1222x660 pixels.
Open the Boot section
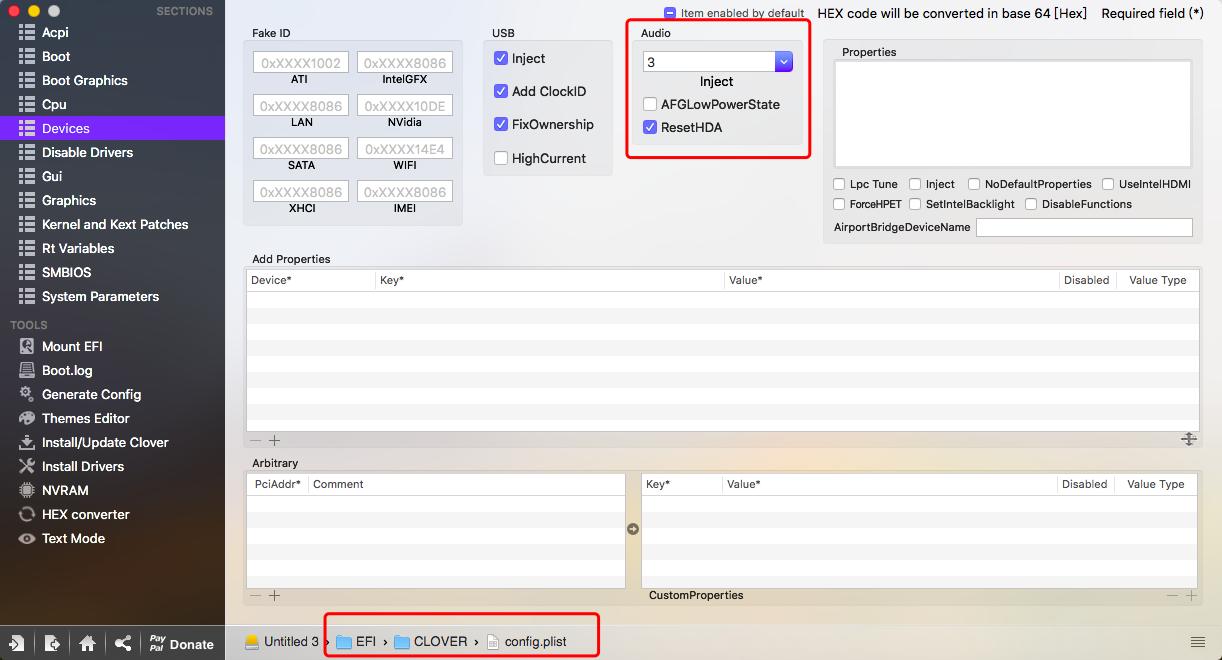[56, 56]
